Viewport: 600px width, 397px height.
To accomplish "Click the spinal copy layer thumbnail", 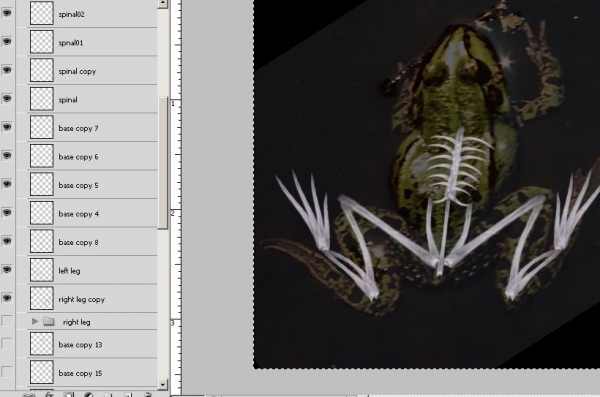I will point(41,70).
